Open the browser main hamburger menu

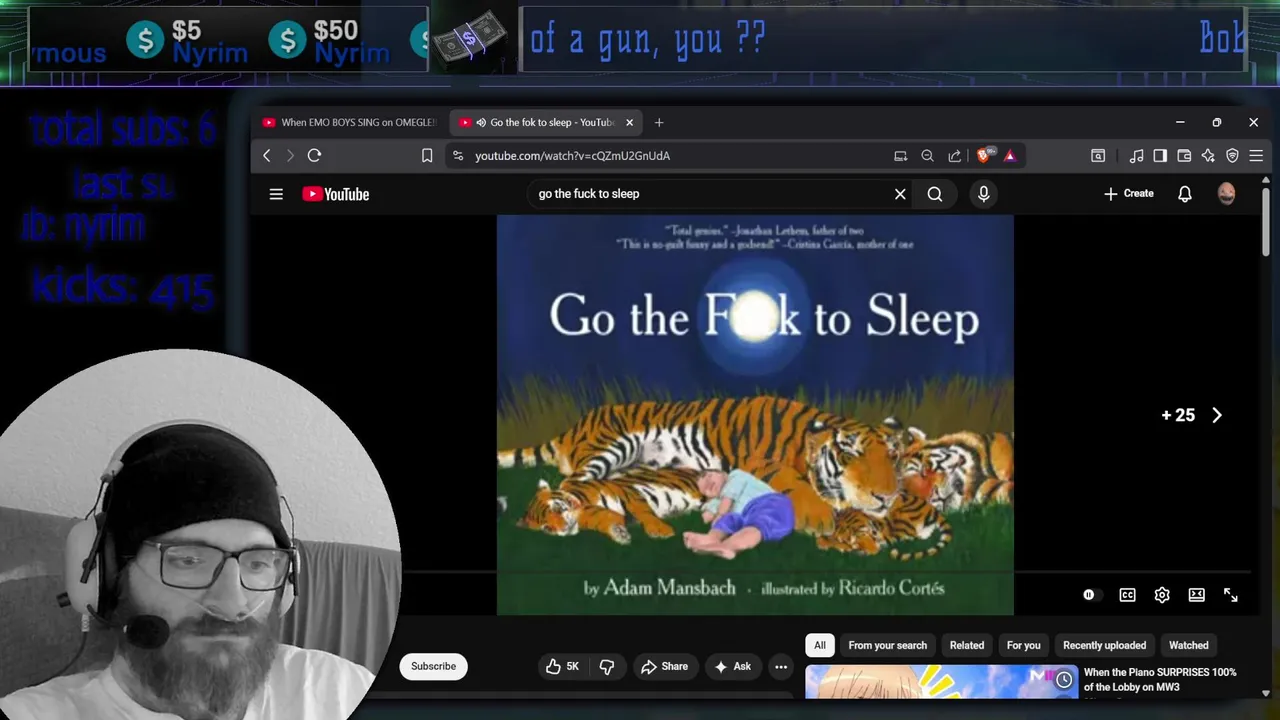pos(1256,155)
